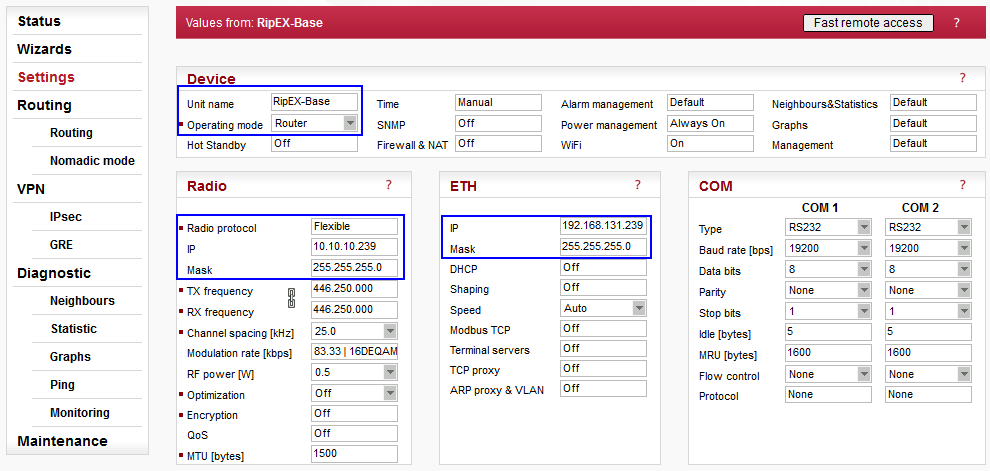Click the help question mark in Device panel
Image resolution: width=990 pixels, height=471 pixels.
tap(962, 78)
